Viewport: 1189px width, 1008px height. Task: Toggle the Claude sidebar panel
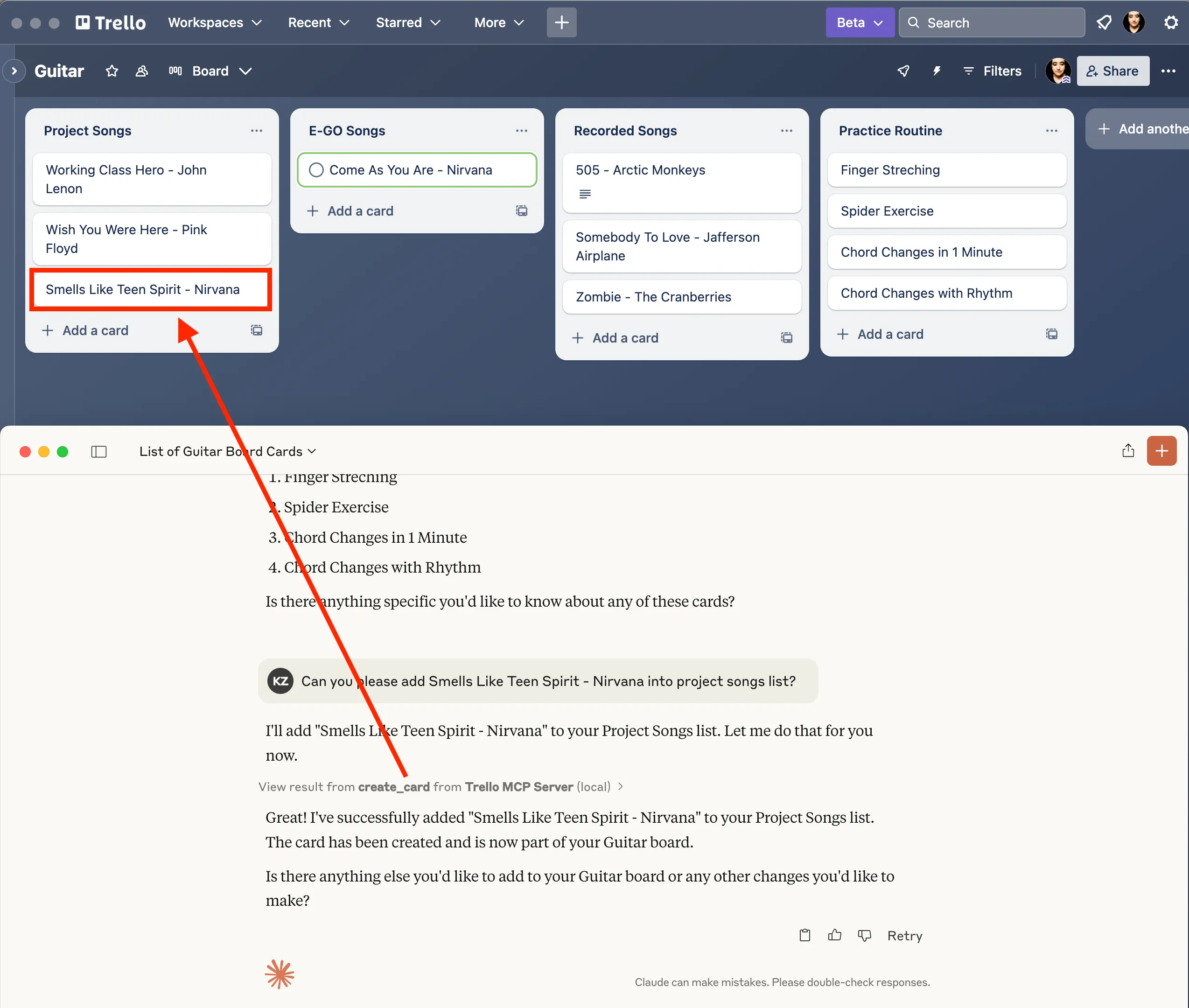[99, 451]
